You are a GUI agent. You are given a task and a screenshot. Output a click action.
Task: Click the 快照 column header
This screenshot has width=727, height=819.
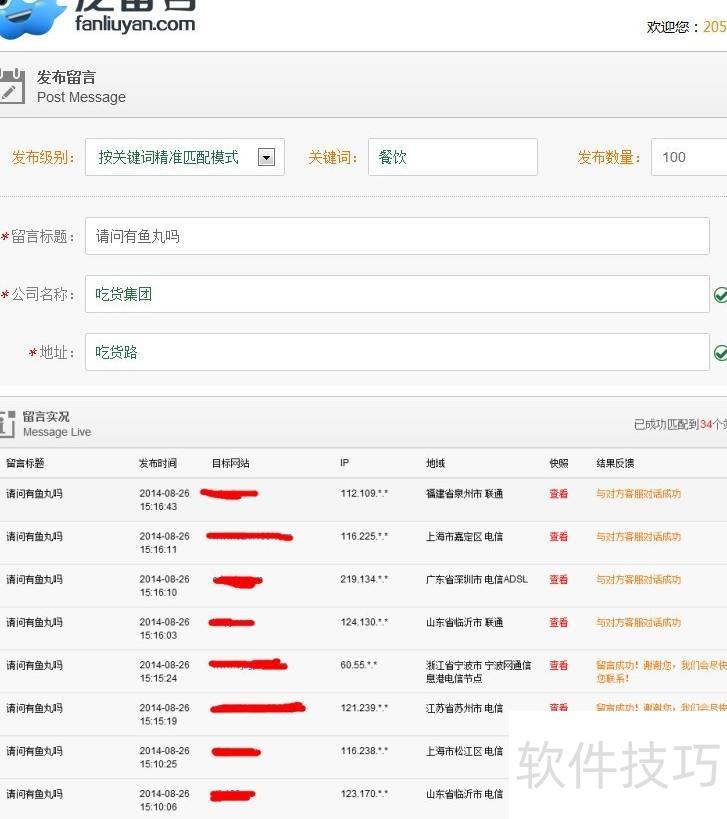pos(558,463)
